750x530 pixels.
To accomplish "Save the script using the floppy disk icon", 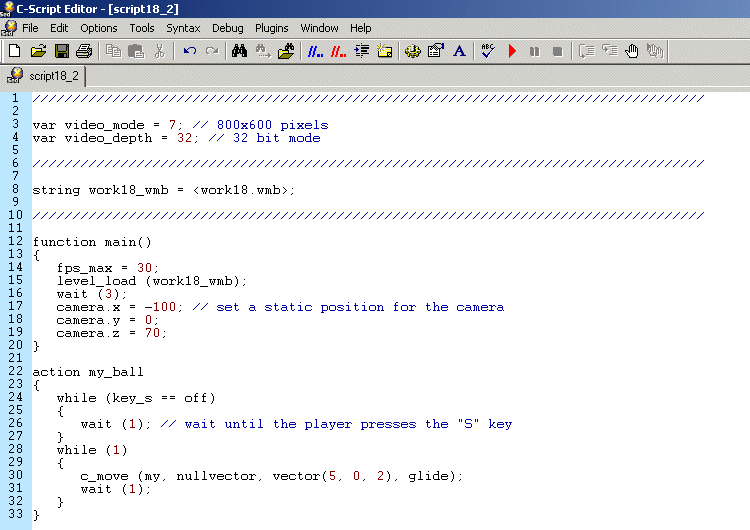I will click(x=61, y=50).
